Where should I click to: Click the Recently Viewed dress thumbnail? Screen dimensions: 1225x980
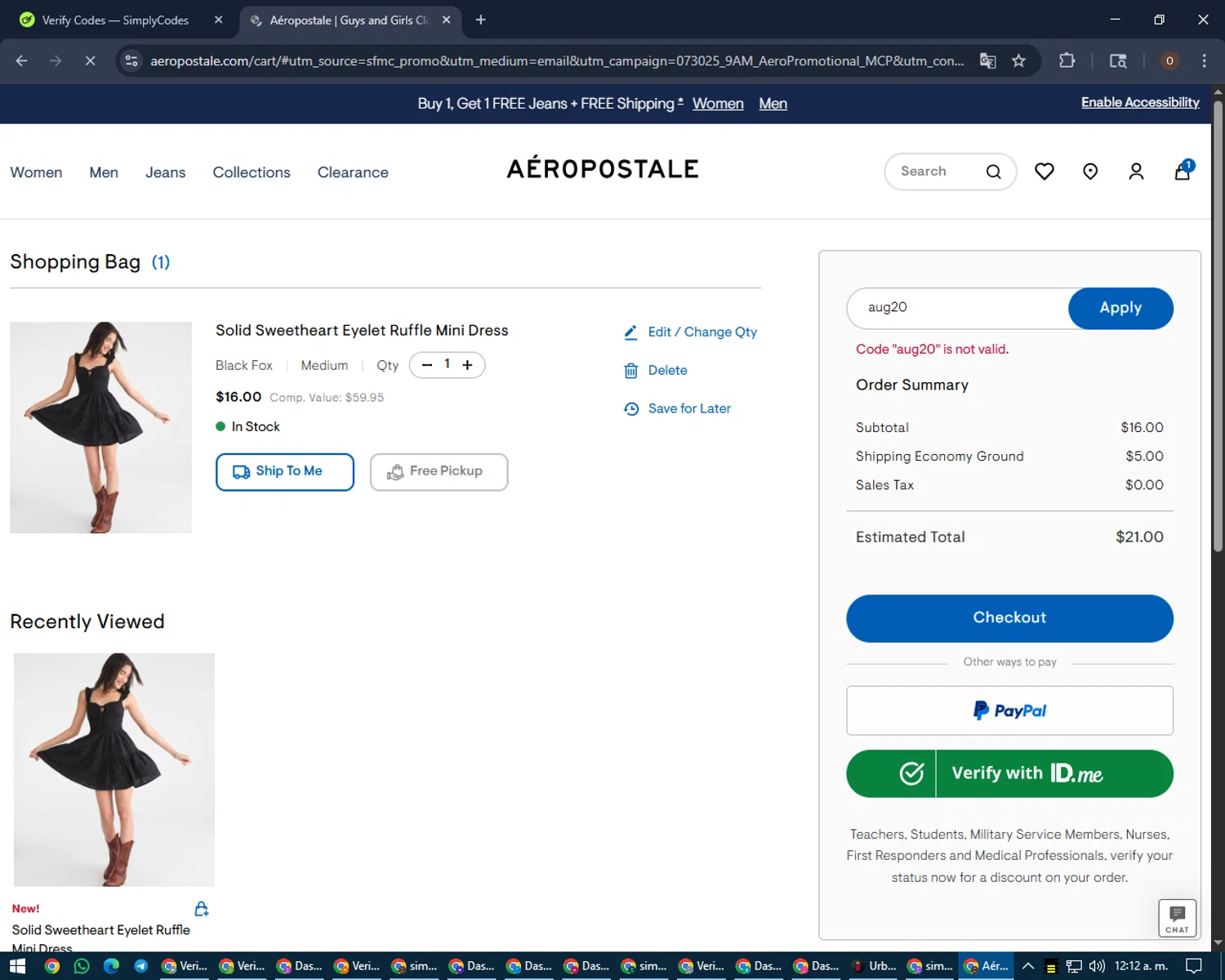114,769
